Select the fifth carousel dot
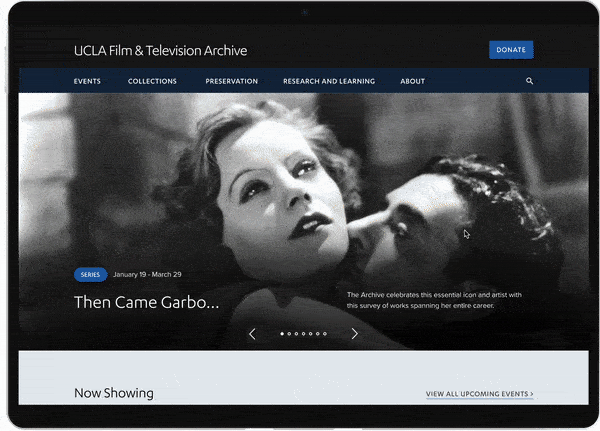Screen dimensions: 600x431 point(310,334)
